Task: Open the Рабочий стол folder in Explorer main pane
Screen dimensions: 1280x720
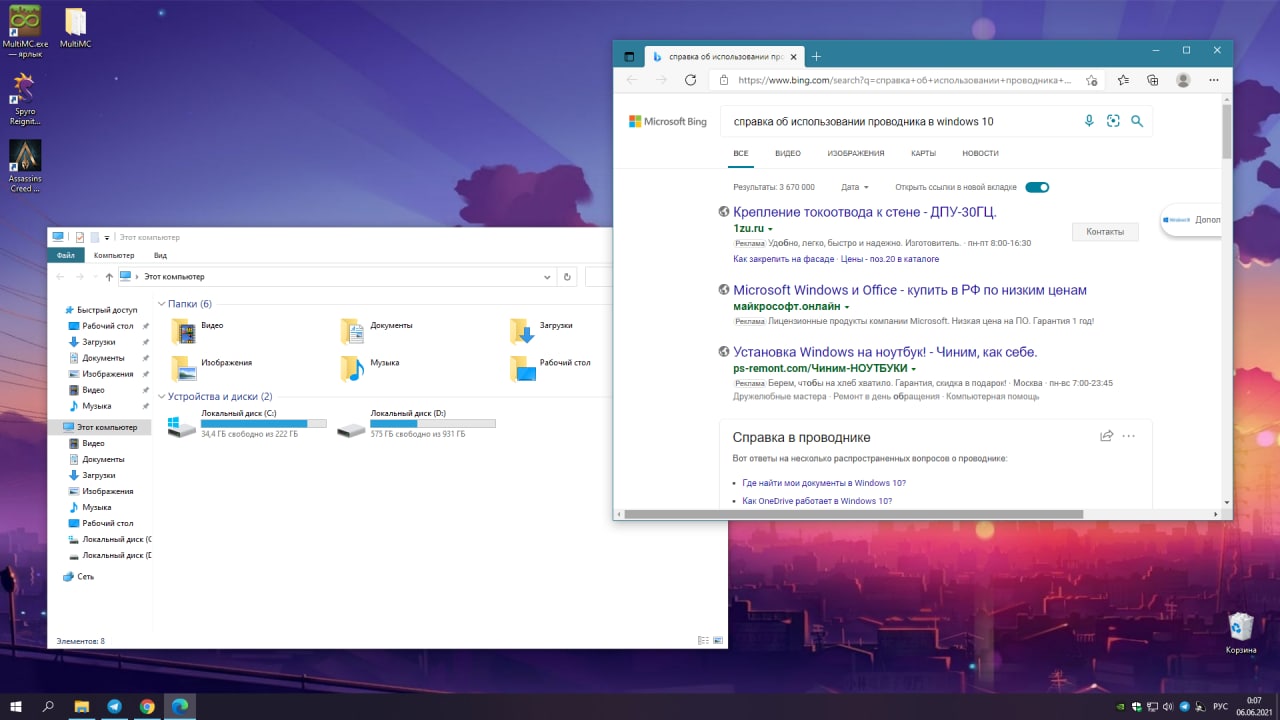Action: tap(550, 368)
